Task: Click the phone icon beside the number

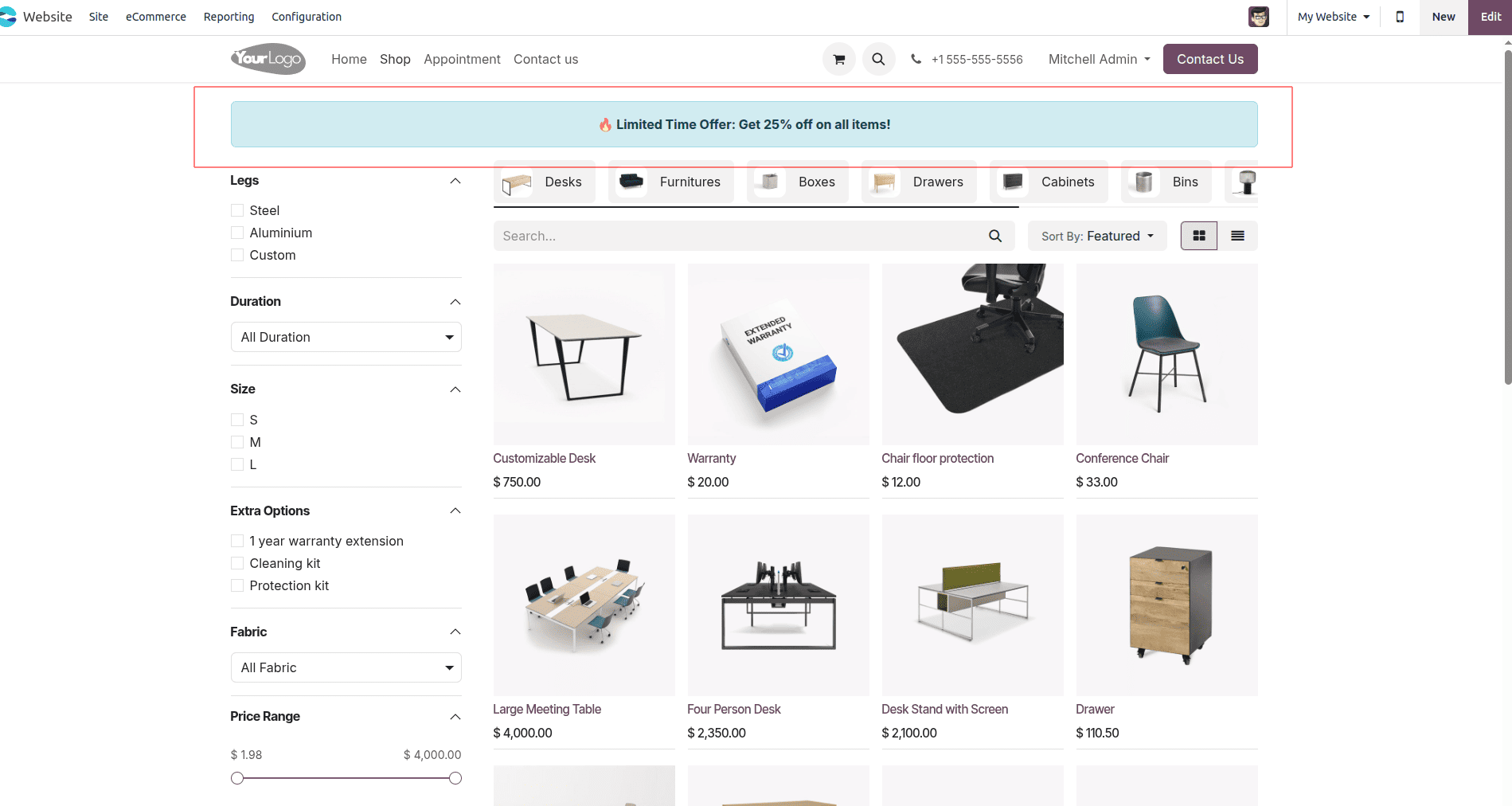Action: click(916, 59)
